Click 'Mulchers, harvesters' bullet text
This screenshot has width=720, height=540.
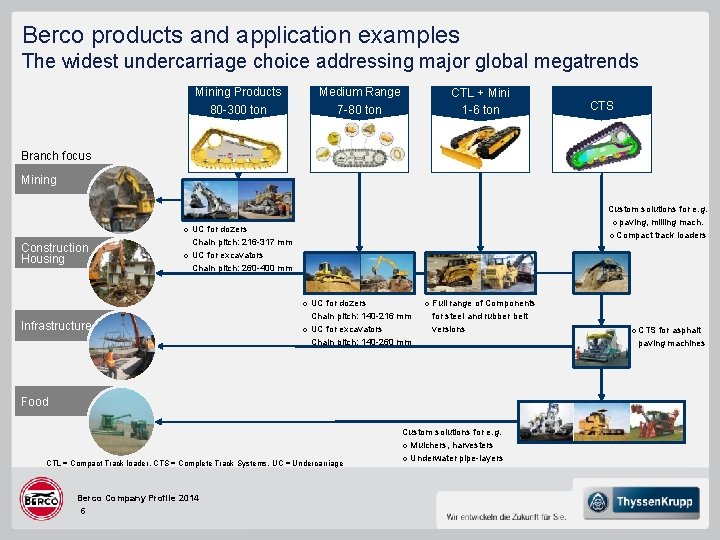point(451,445)
